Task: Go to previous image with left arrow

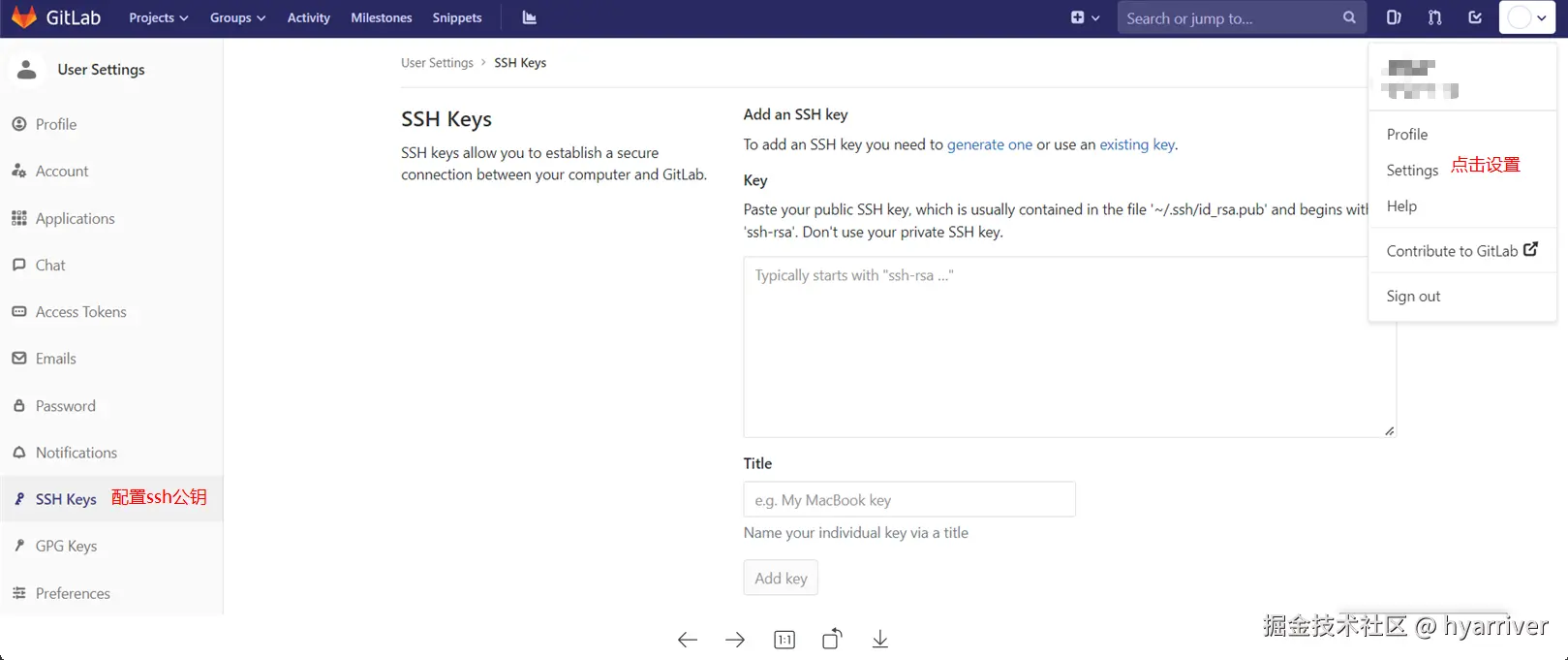Action: point(688,640)
